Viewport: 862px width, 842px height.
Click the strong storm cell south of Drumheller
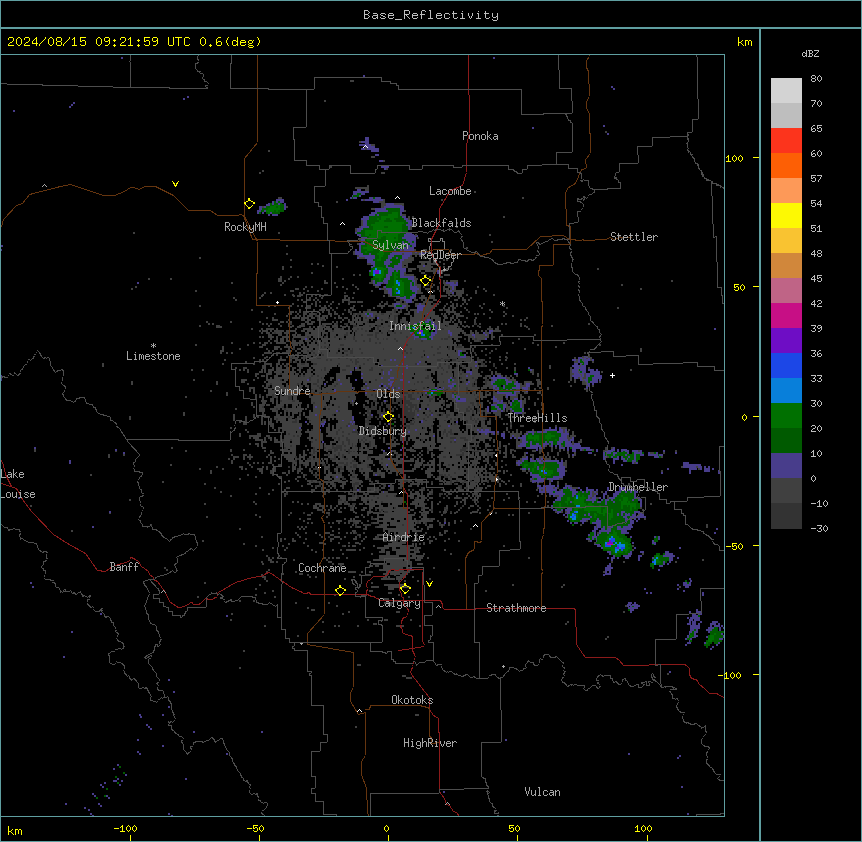click(x=614, y=543)
